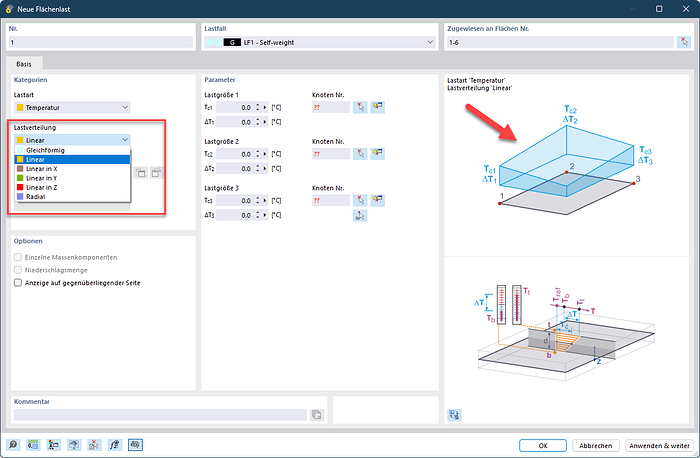Toggle Einzelne Massenkomponenten checkbox
Screen dimensions: 700x458
coord(18,257)
